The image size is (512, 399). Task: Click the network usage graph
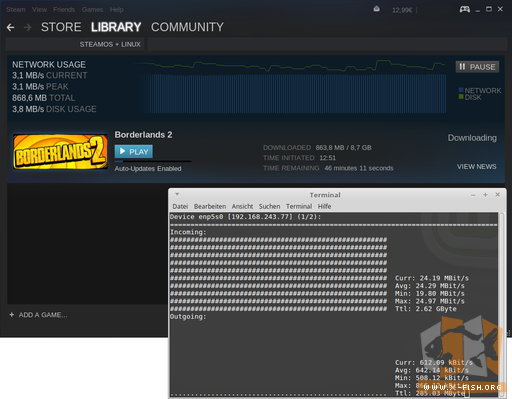[x=291, y=87]
